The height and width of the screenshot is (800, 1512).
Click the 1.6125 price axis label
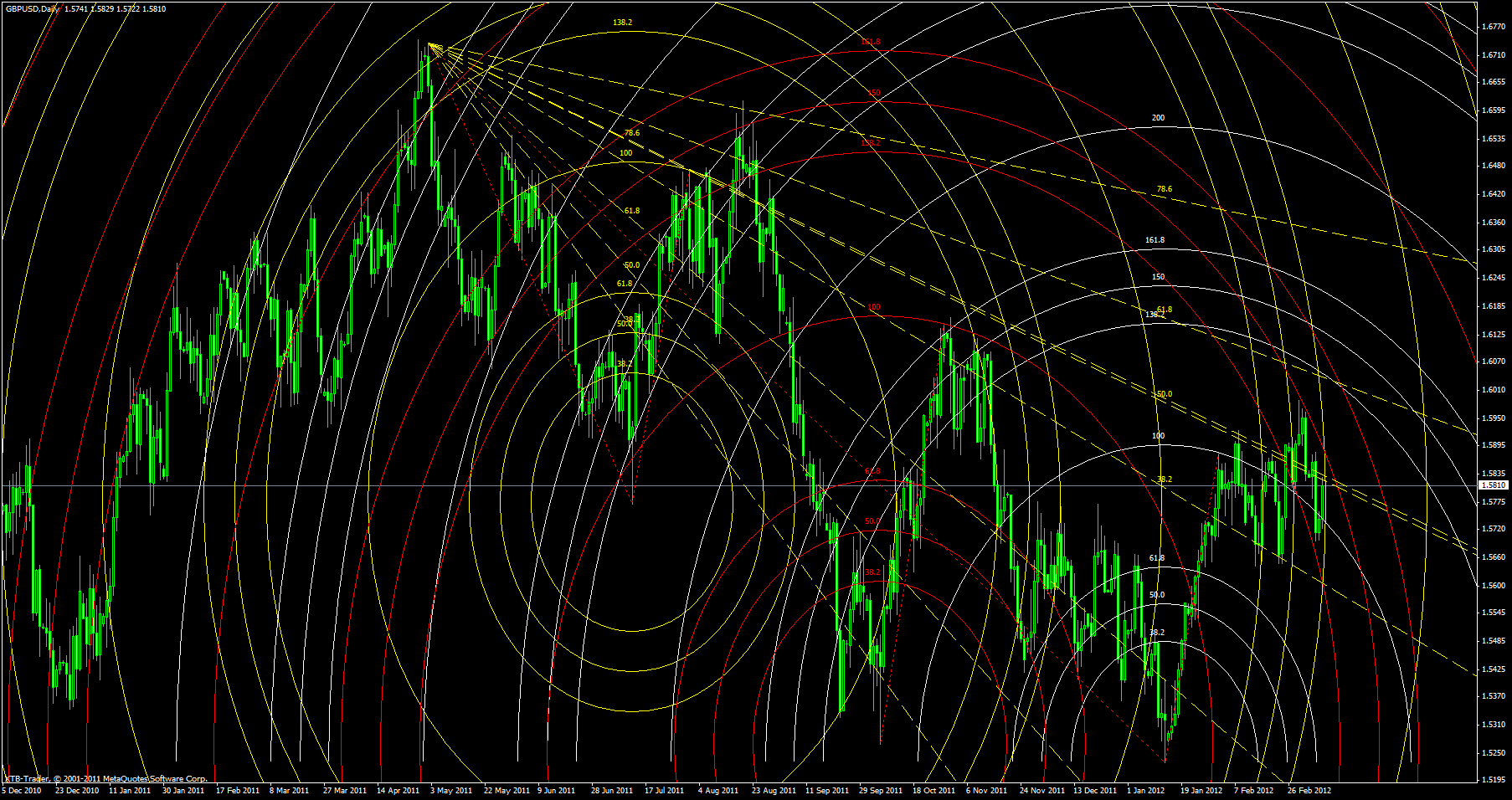click(1493, 334)
